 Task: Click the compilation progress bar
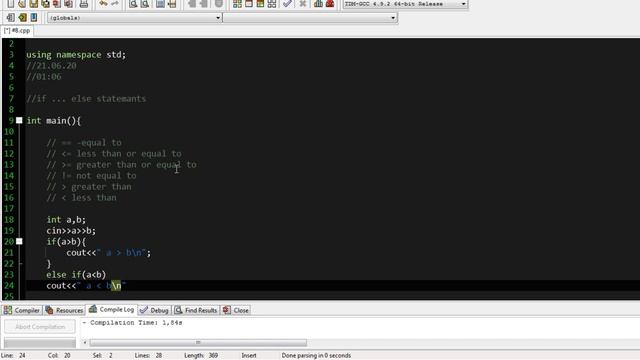(40, 342)
